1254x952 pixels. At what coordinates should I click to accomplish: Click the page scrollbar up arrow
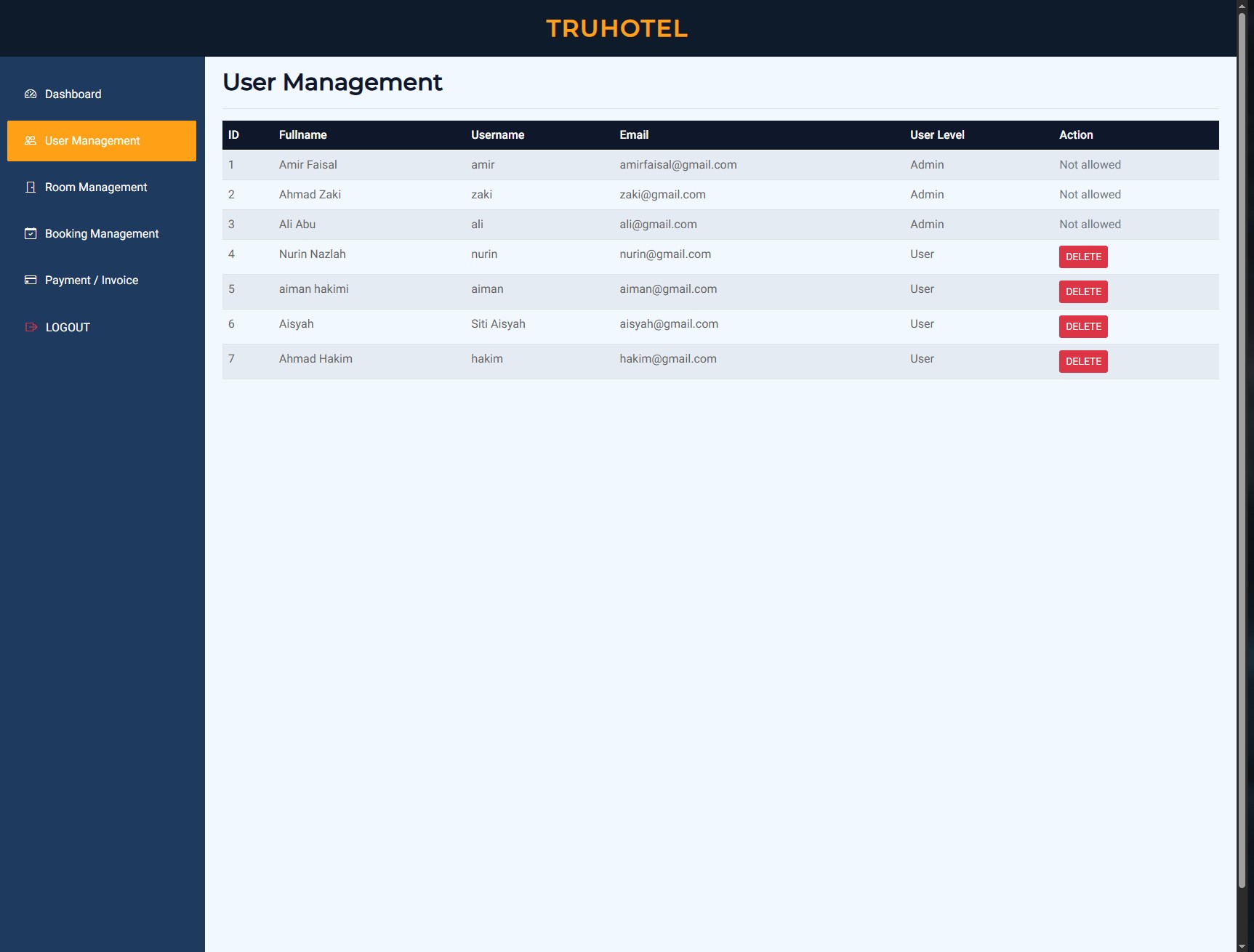pos(1242,6)
